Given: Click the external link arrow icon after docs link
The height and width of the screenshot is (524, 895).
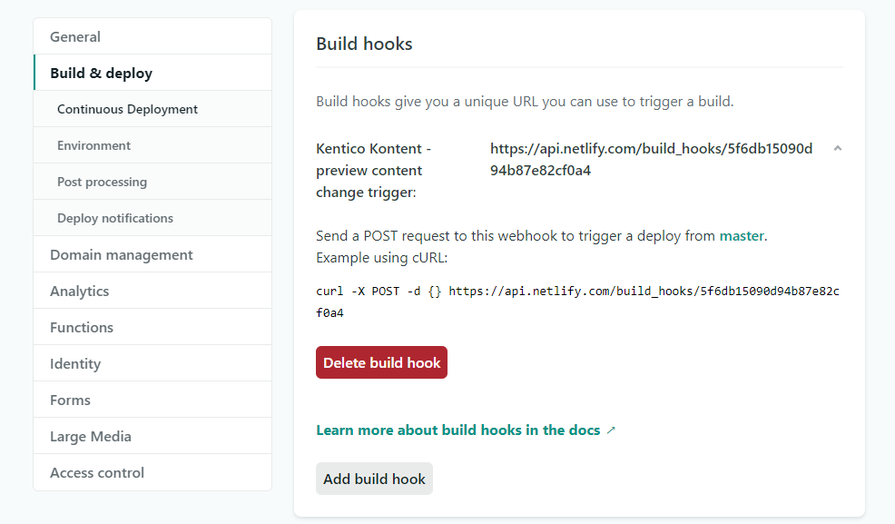Looking at the screenshot, I should (x=611, y=431).
